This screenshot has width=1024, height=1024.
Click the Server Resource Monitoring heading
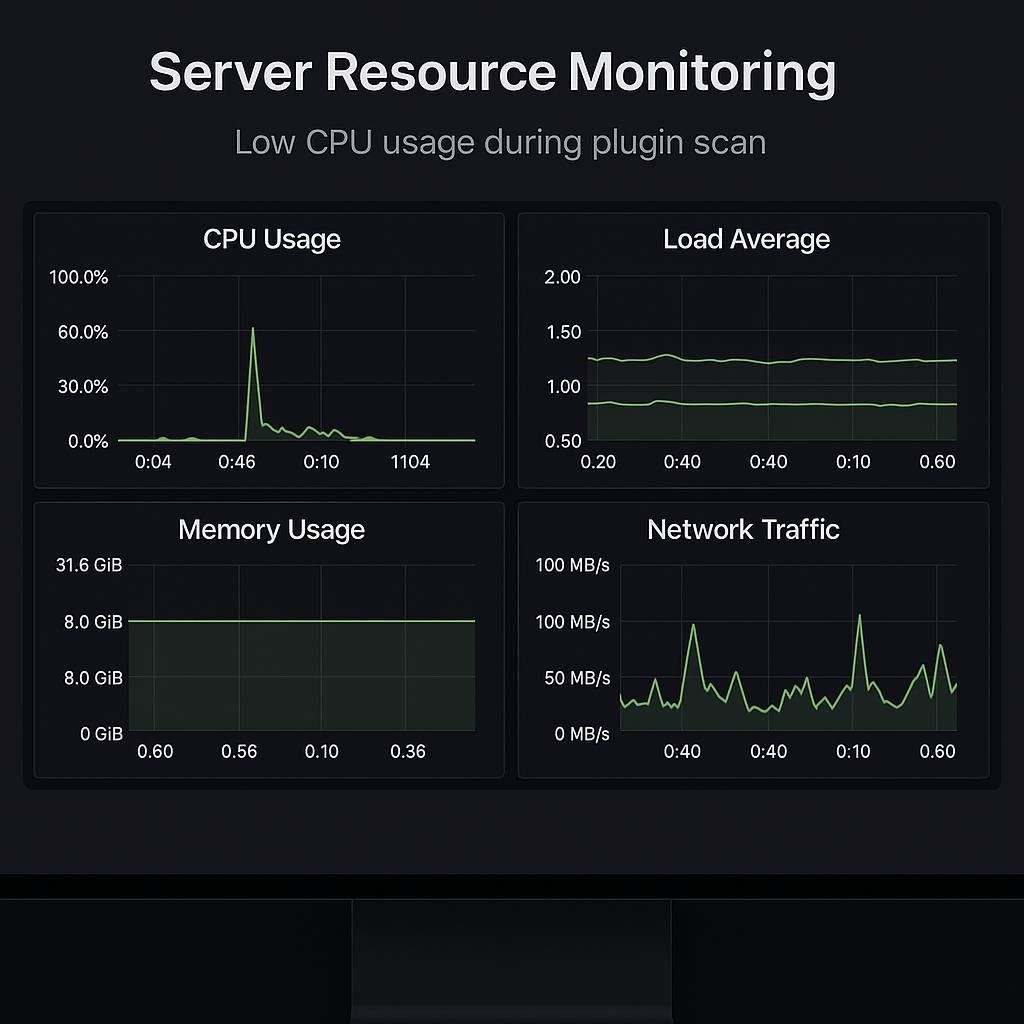tap(492, 73)
